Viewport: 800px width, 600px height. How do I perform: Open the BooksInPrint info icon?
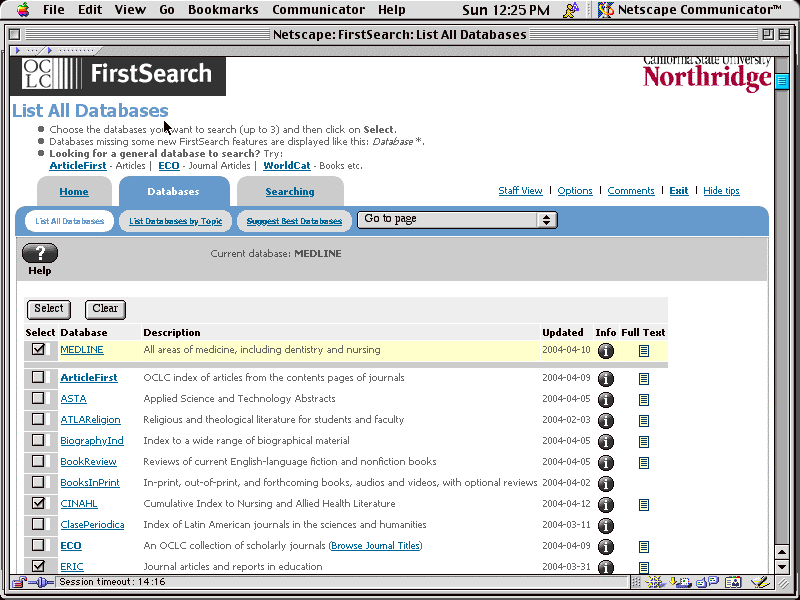[606, 484]
